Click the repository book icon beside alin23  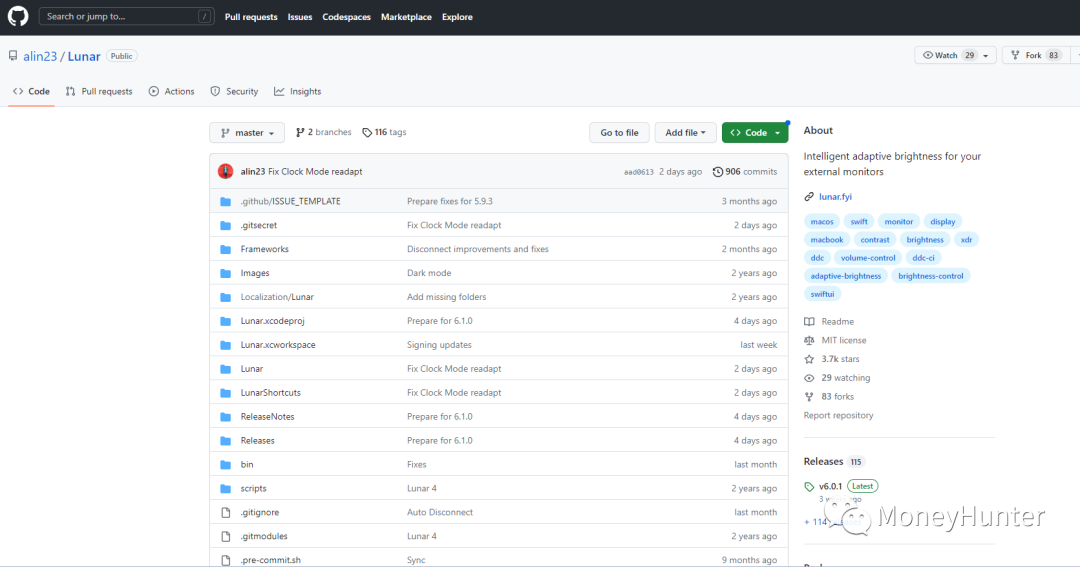pyautogui.click(x=13, y=56)
